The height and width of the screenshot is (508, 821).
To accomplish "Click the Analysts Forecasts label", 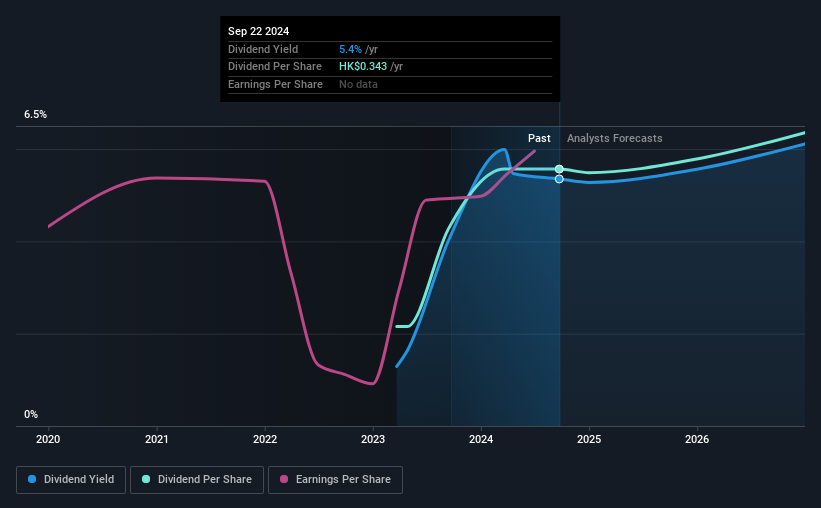I will tap(614, 138).
